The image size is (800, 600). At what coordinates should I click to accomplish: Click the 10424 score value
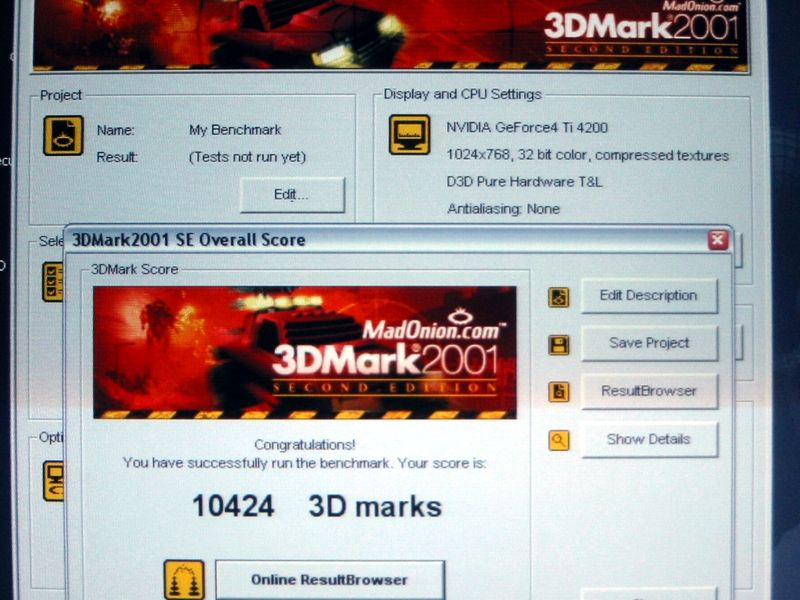[233, 506]
